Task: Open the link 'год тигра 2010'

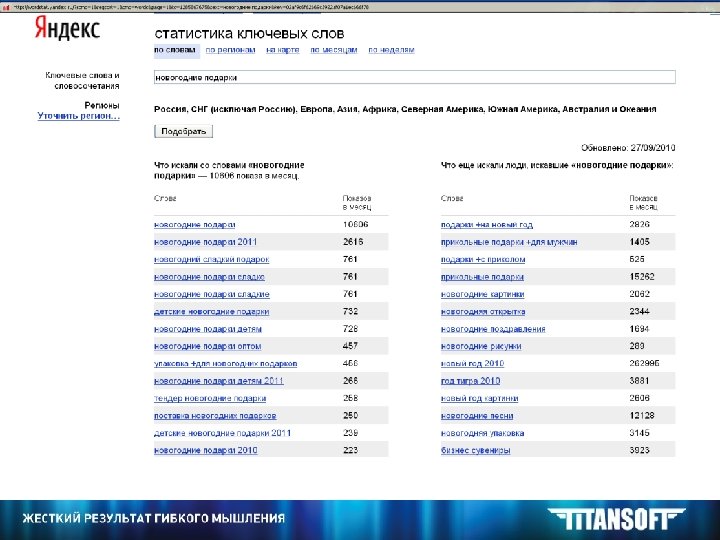Action: pos(471,381)
